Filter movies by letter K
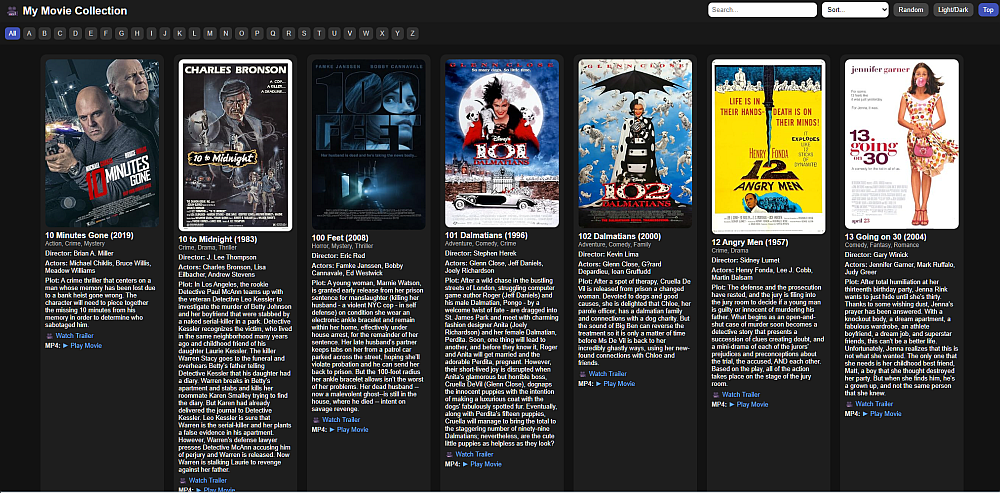Image resolution: width=1000 pixels, height=493 pixels. (x=179, y=34)
